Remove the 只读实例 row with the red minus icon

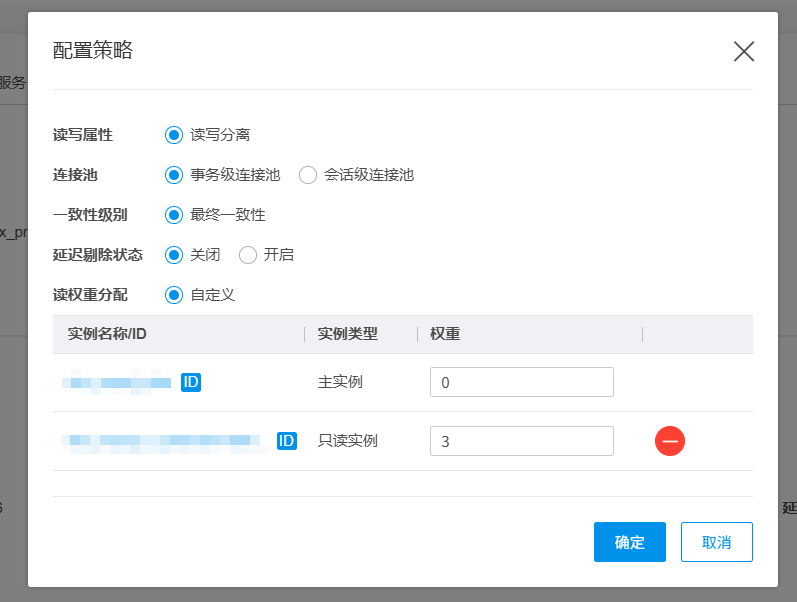coord(669,441)
